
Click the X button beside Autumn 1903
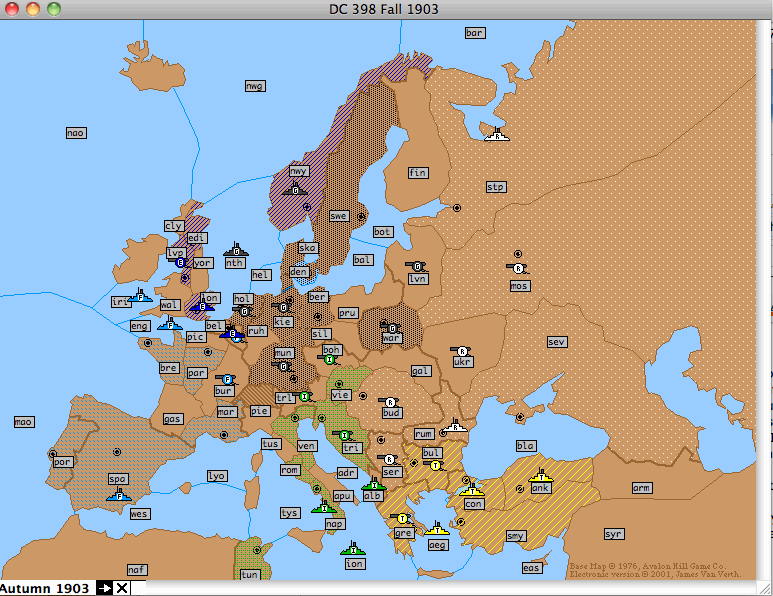pyautogui.click(x=121, y=588)
